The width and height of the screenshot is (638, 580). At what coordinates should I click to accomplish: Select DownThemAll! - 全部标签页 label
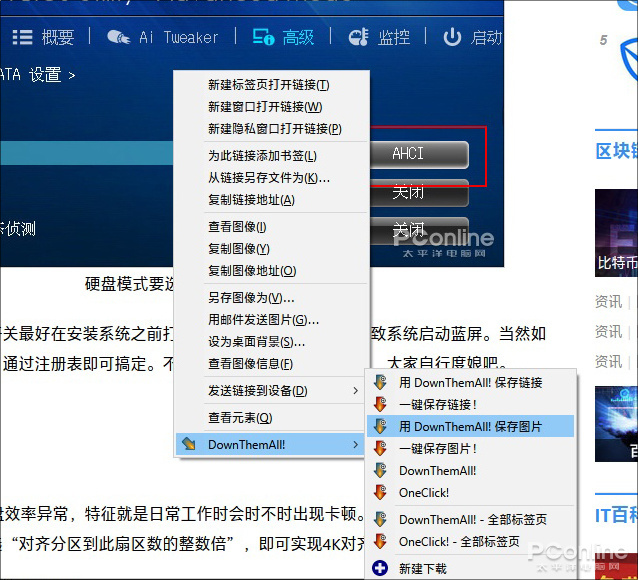pyautogui.click(x=473, y=519)
